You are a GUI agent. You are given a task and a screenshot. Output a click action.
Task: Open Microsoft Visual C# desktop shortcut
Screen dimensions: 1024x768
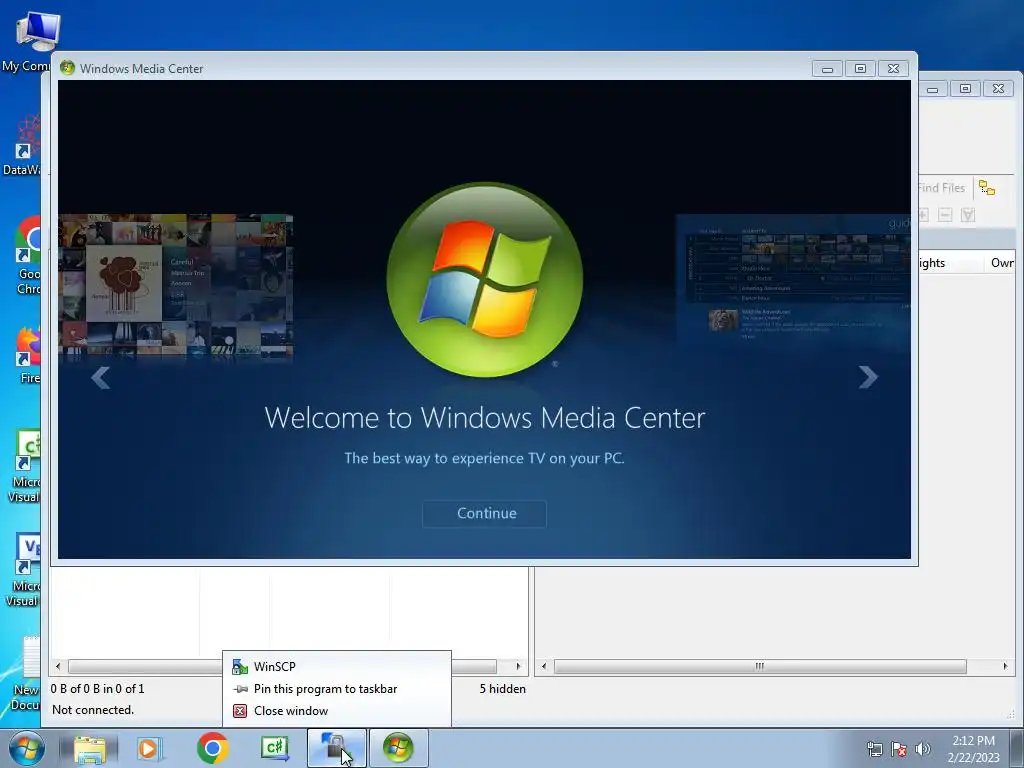click(x=25, y=466)
